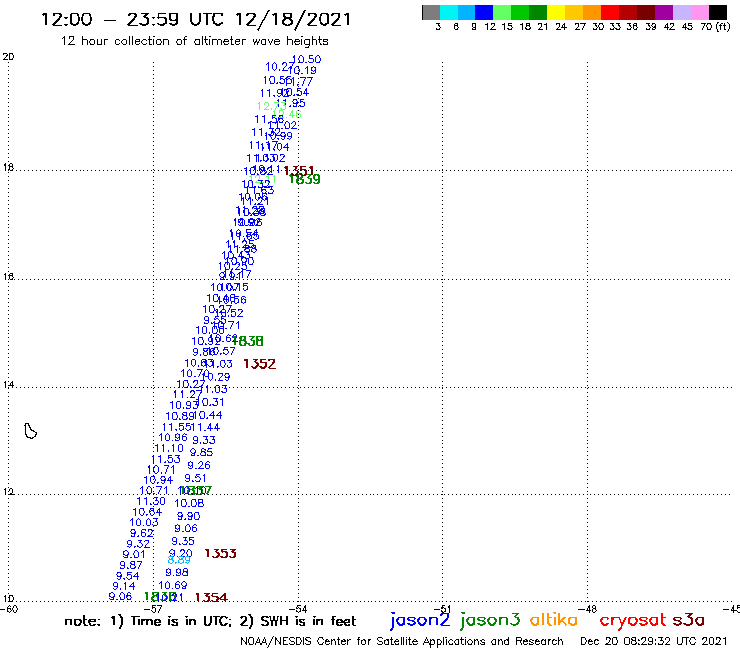Click the 'jason3' satellite legend label
Viewport: 740px width, 650px height.
pyautogui.click(x=490, y=620)
